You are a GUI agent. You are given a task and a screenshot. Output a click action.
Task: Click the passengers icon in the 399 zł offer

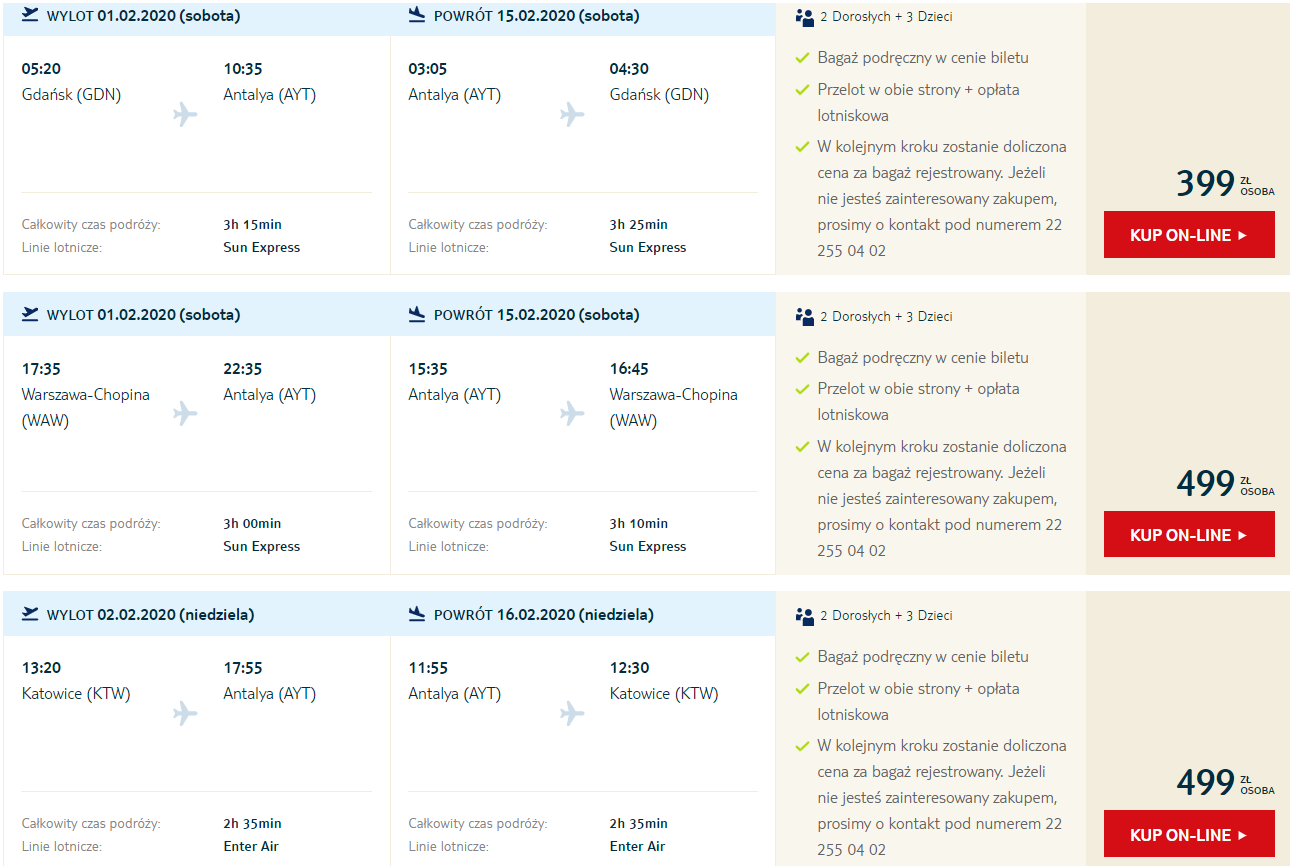[805, 17]
